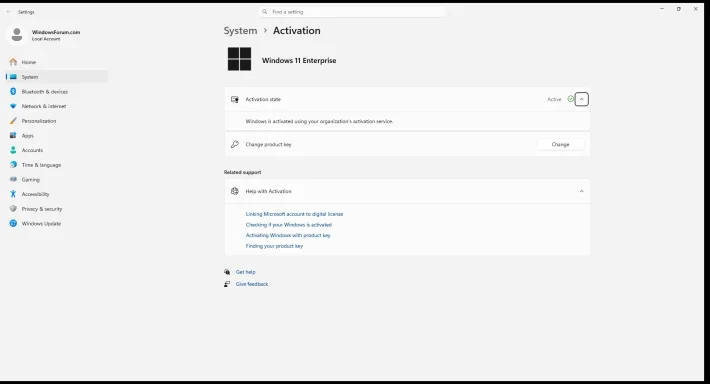This screenshot has height=384, width=710.
Task: Open Activating Windows with product key link
Action: pos(288,235)
